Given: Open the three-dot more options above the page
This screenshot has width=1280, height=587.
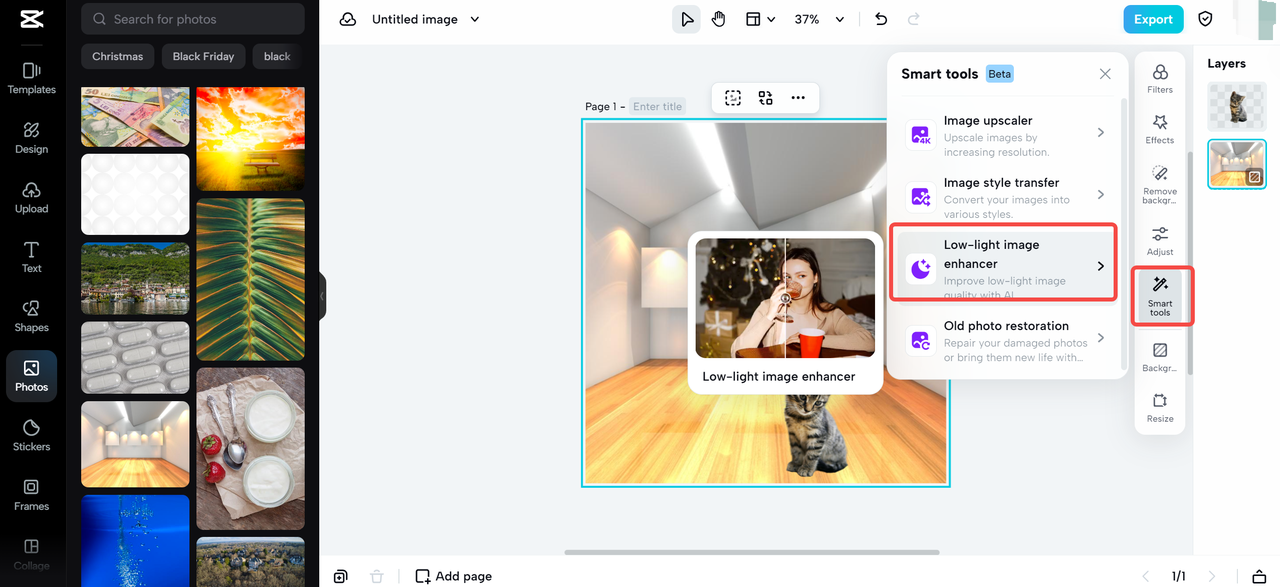Looking at the screenshot, I should point(798,98).
